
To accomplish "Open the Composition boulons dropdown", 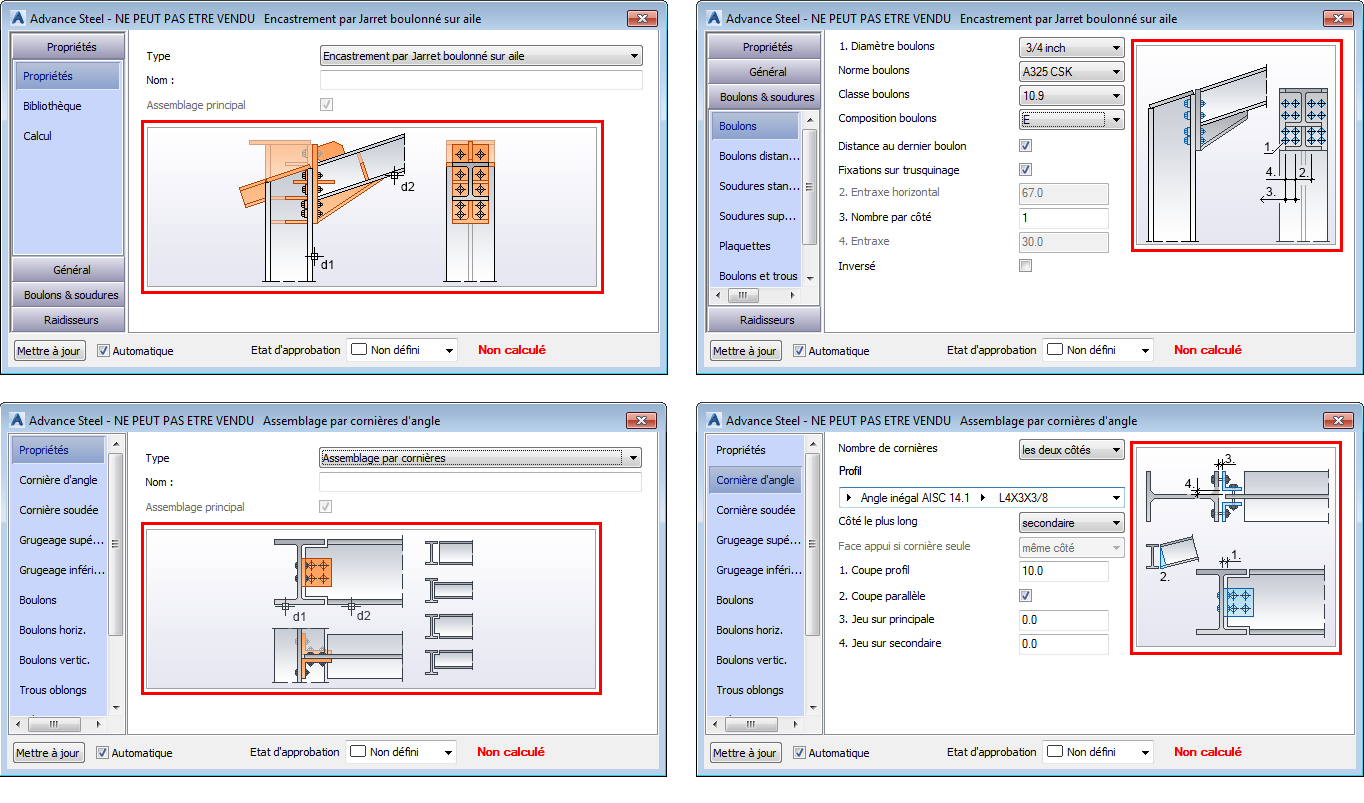I will coord(1071,119).
